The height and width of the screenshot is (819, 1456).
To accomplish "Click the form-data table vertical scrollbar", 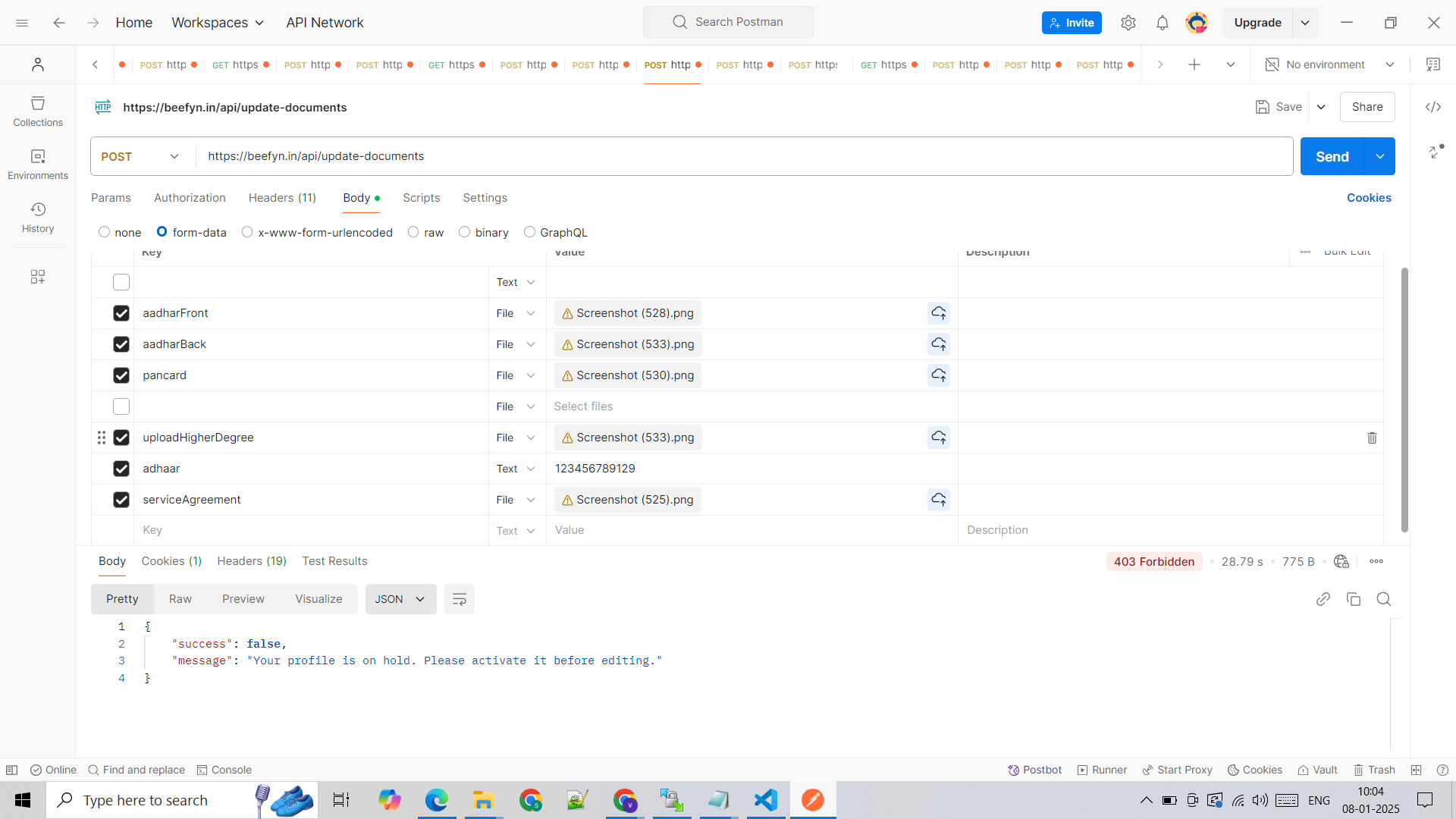I will click(1404, 400).
